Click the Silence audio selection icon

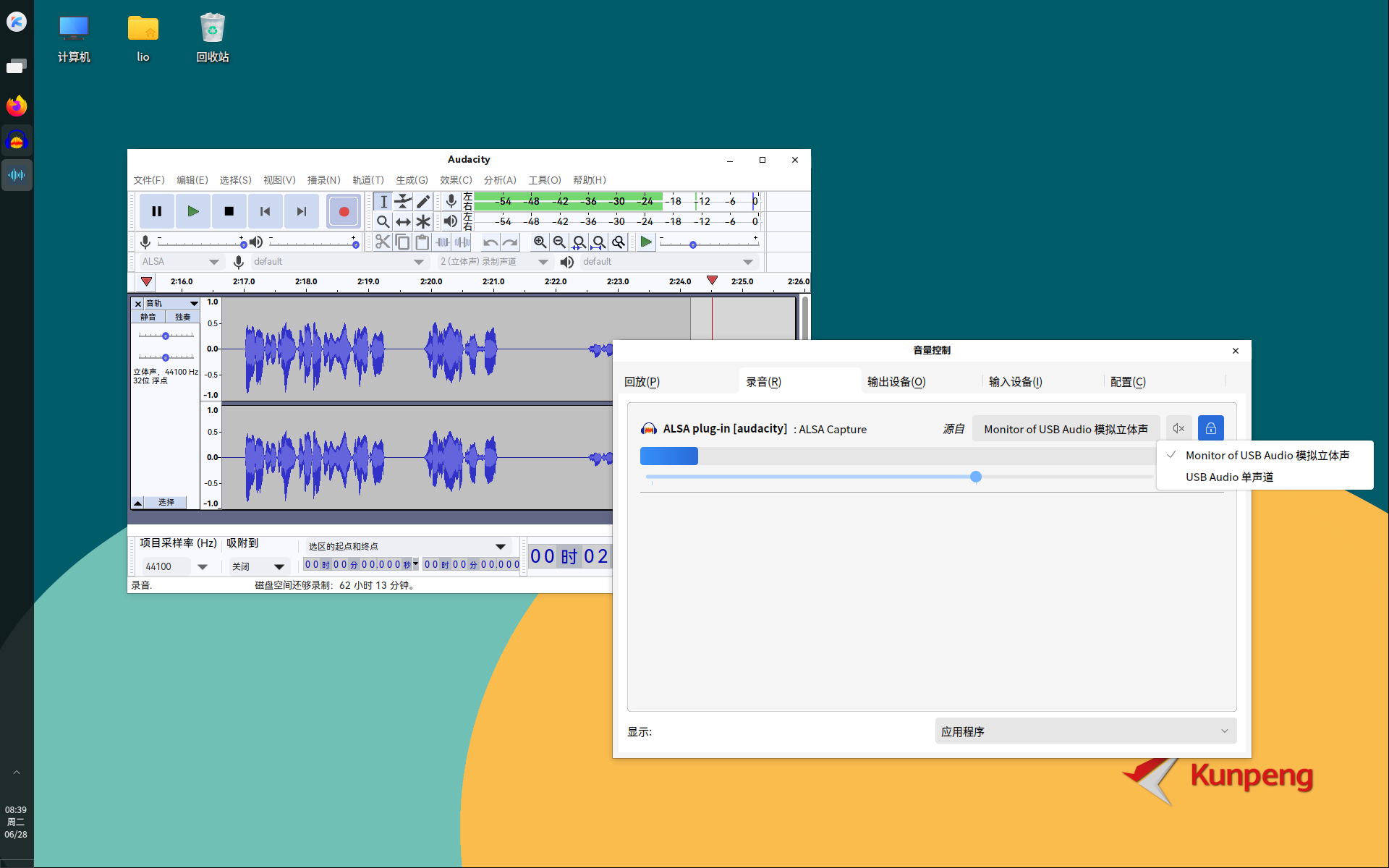(x=462, y=242)
